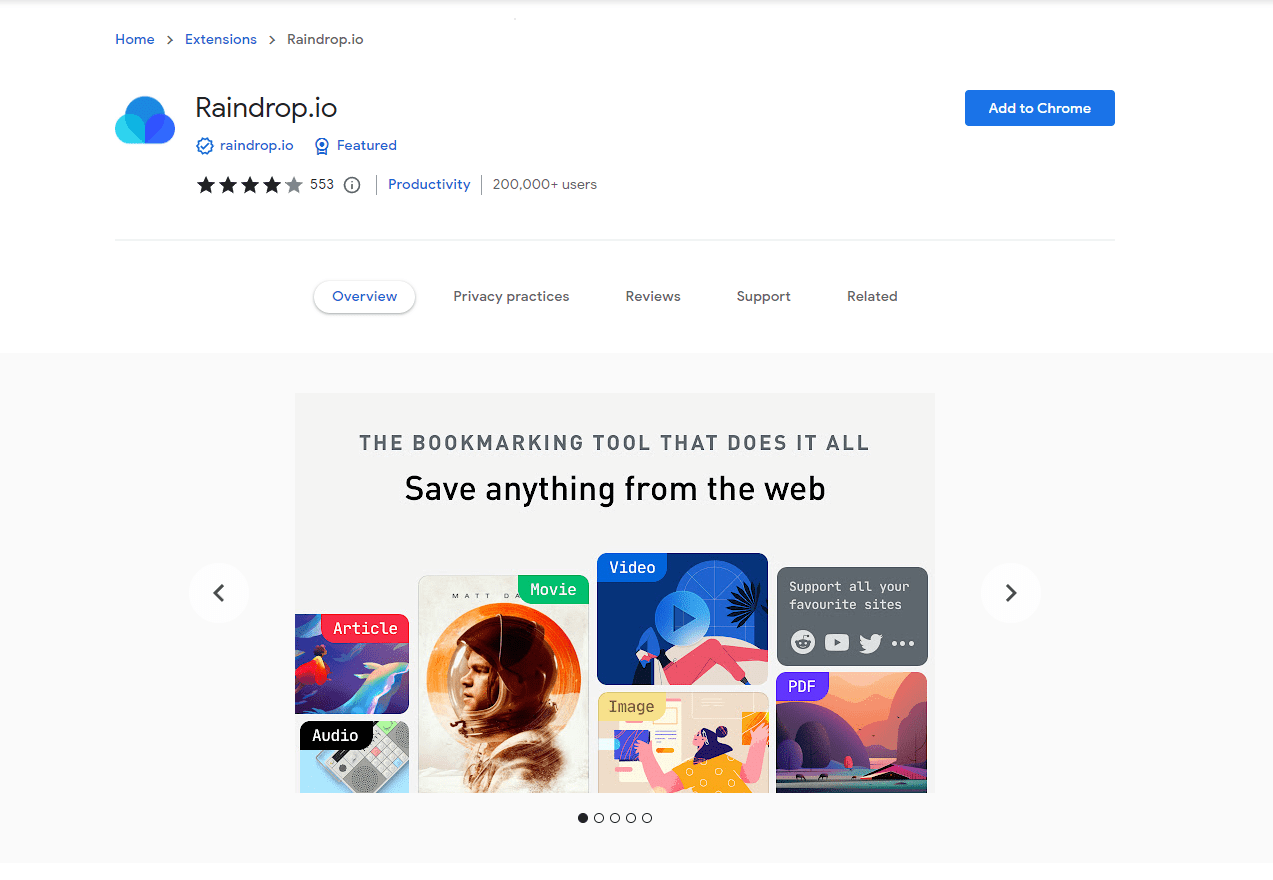1273x880 pixels.
Task: Navigate to Home via the breadcrumb
Action: [135, 39]
